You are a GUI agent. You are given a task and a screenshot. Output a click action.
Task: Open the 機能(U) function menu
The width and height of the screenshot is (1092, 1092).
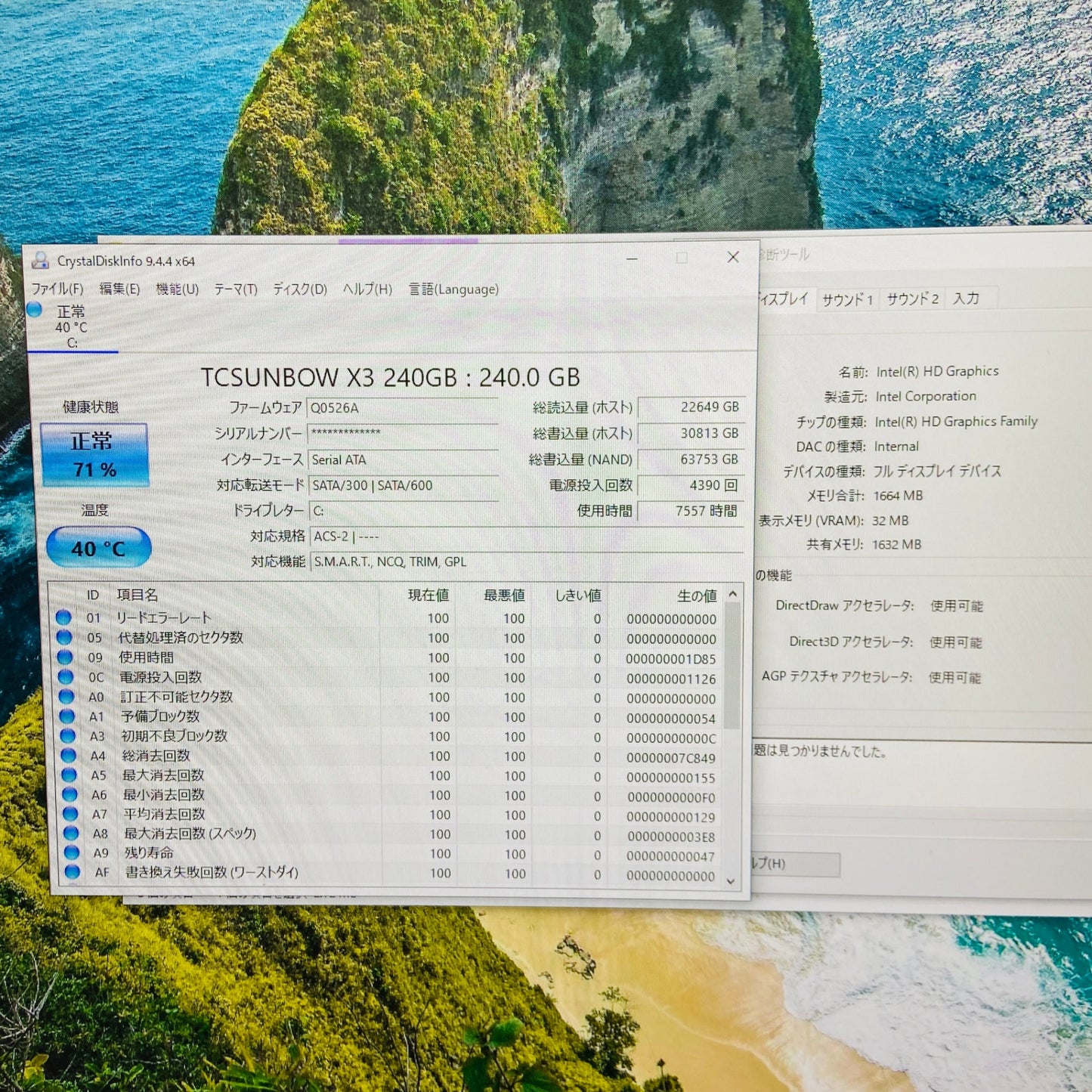177,289
